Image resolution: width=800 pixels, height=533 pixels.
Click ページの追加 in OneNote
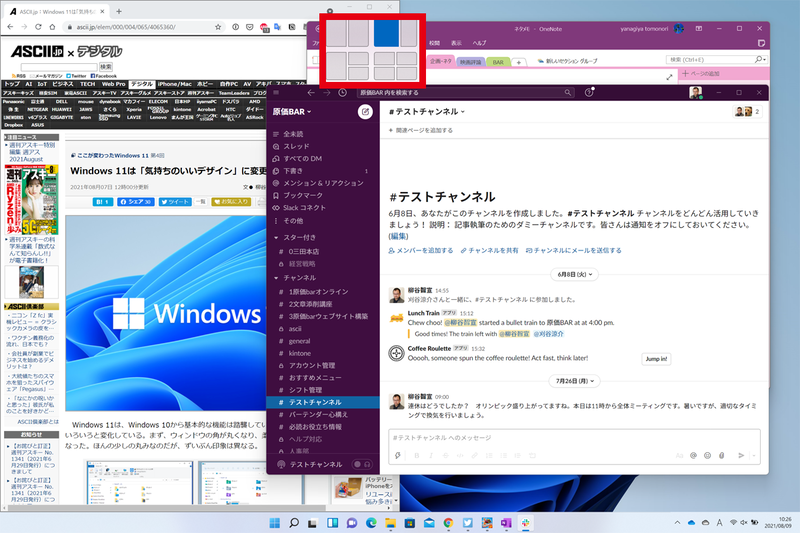tap(701, 74)
